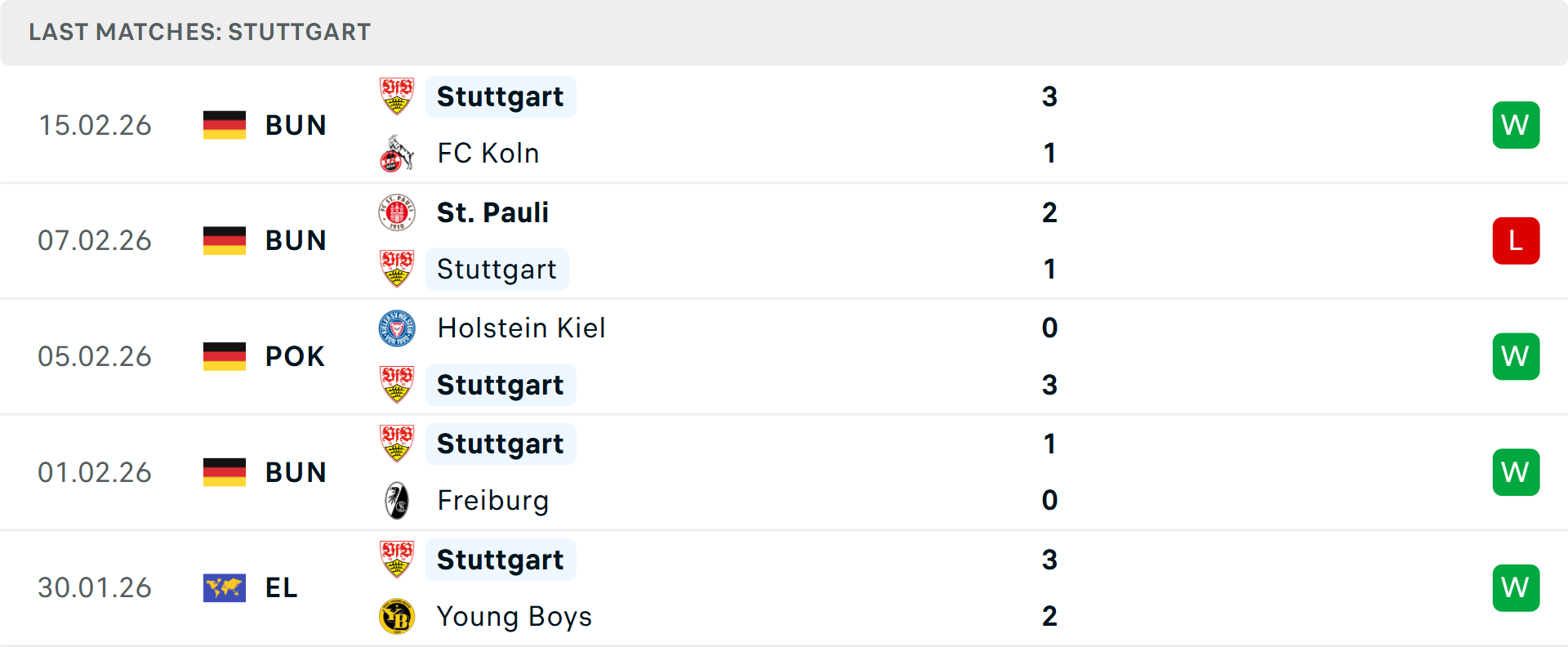Image resolution: width=1568 pixels, height=647 pixels.
Task: Click W badge for the Young Boys match
Action: pyautogui.click(x=1516, y=588)
